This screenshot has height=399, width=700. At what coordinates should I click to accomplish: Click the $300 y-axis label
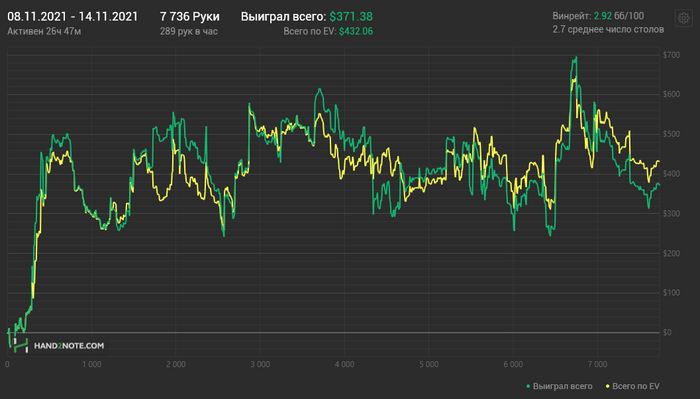pos(671,213)
